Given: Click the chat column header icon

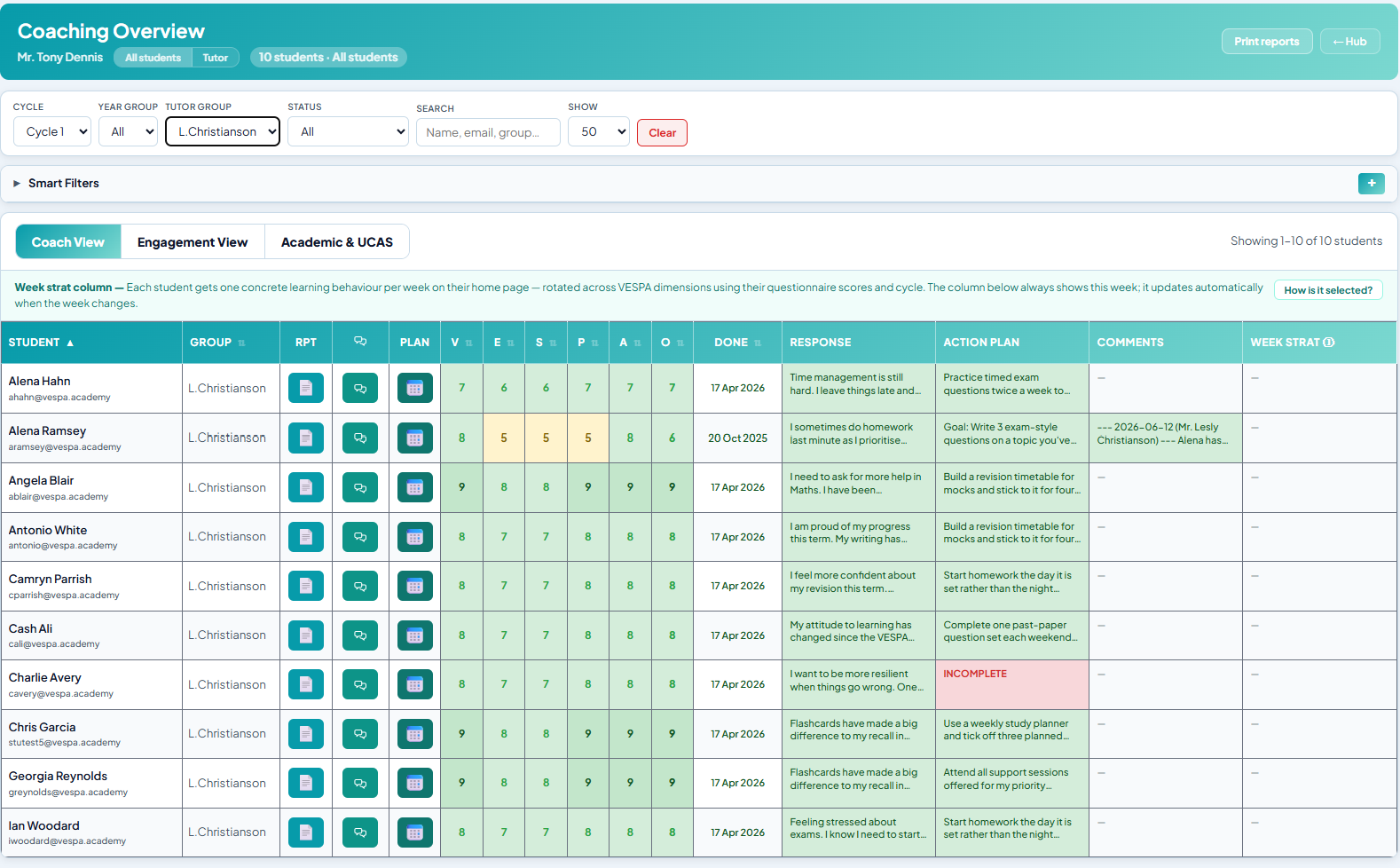Looking at the screenshot, I should coord(360,342).
